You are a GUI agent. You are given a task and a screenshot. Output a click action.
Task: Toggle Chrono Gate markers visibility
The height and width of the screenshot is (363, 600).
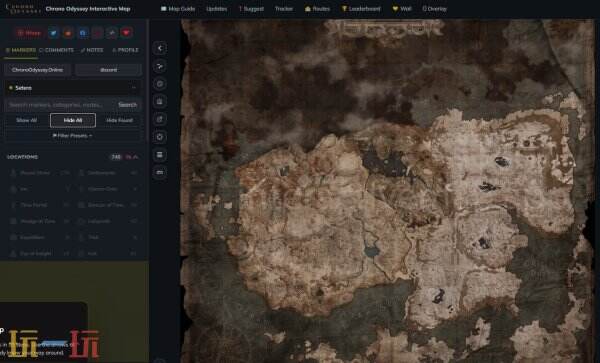[x=107, y=189]
